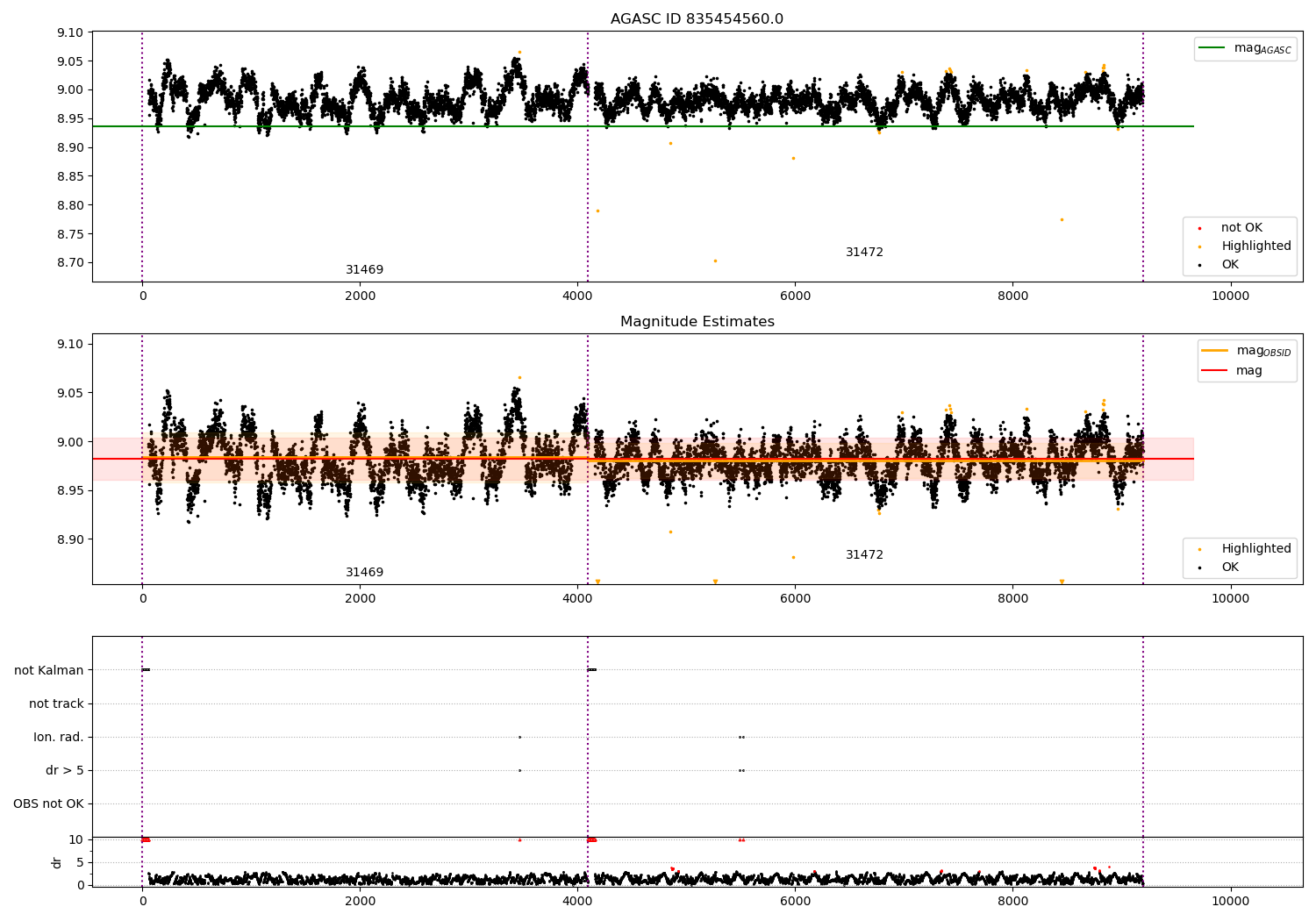Click the 'Highlighted' legend entry in Magnitude Estimates plot
This screenshot has height=921, width=1316.
click(1239, 549)
